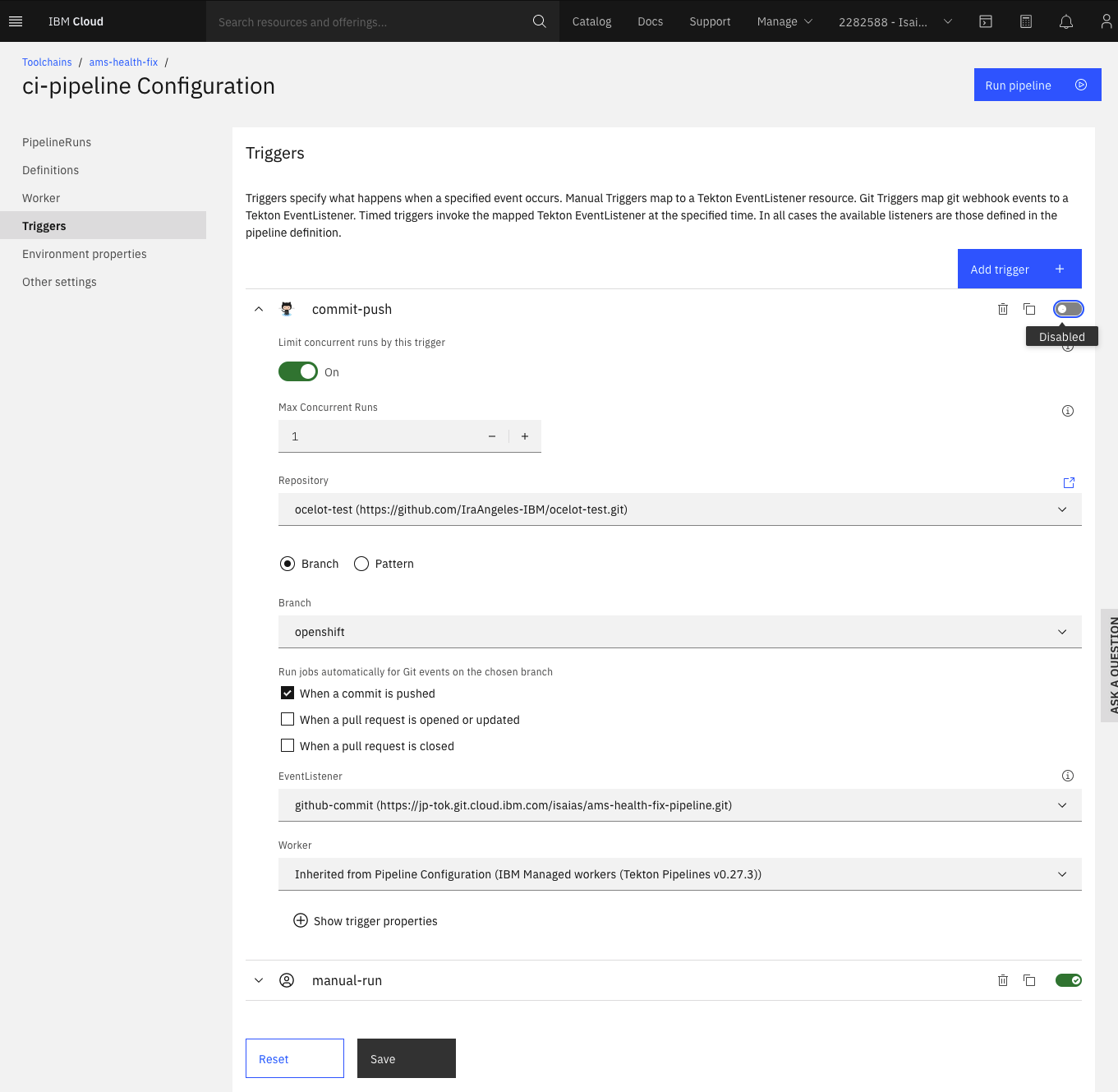Open Environment properties in sidebar
The width and height of the screenshot is (1118, 1092).
[x=85, y=254]
